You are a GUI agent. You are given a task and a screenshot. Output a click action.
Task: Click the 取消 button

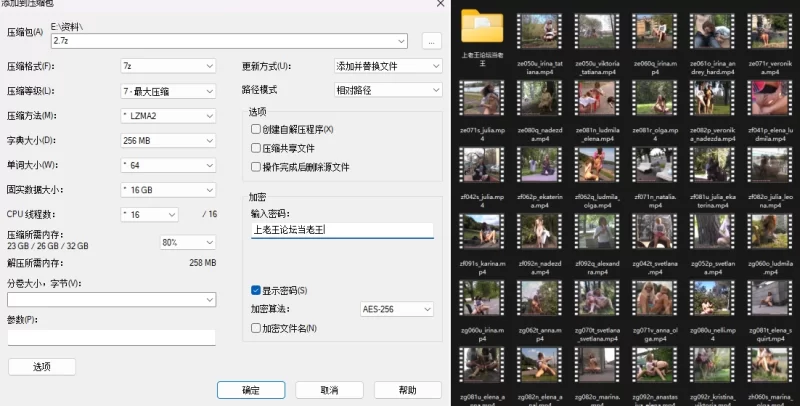coord(330,390)
